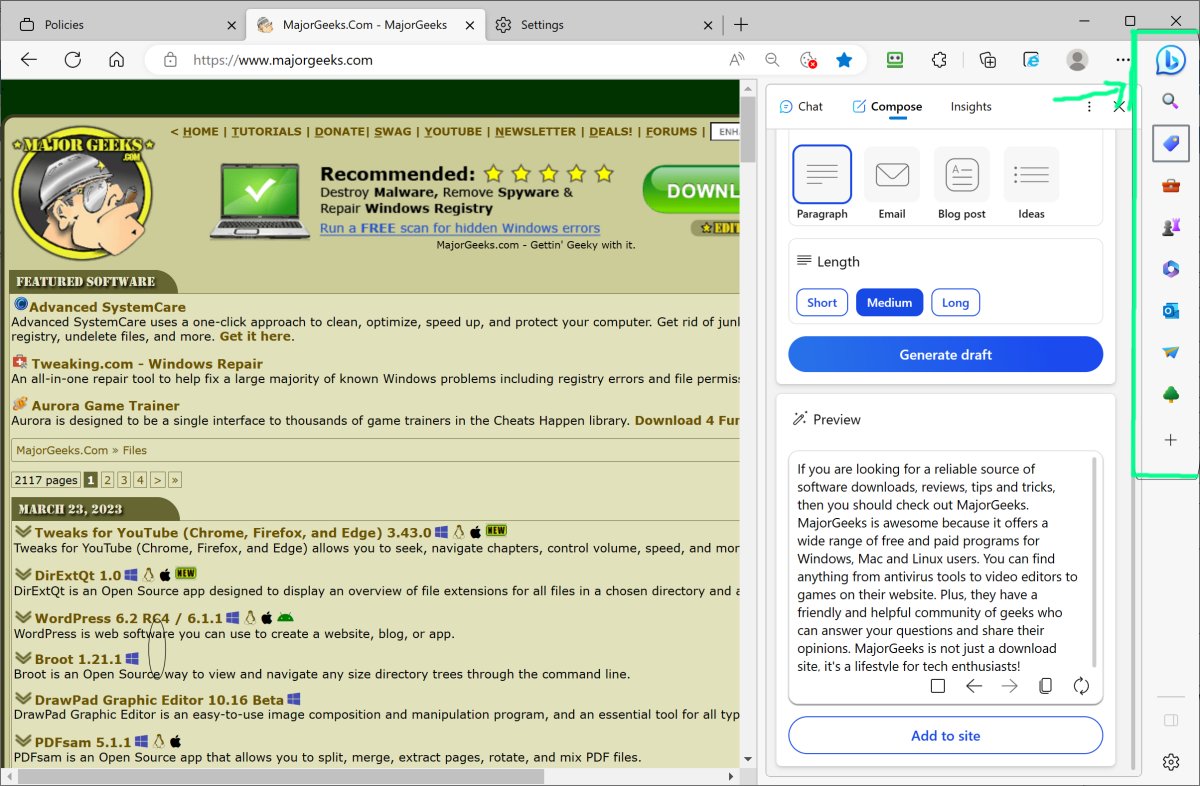Select the Long length option

(x=955, y=302)
